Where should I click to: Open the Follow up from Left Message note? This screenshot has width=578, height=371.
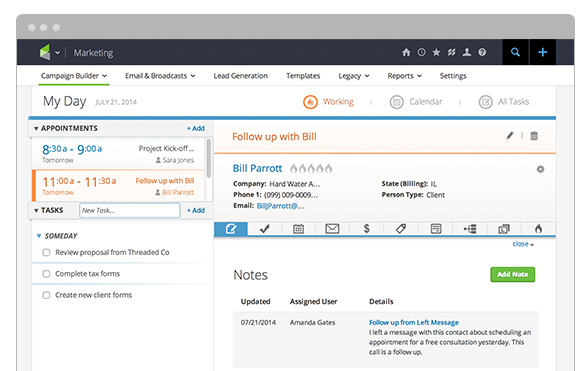[414, 323]
